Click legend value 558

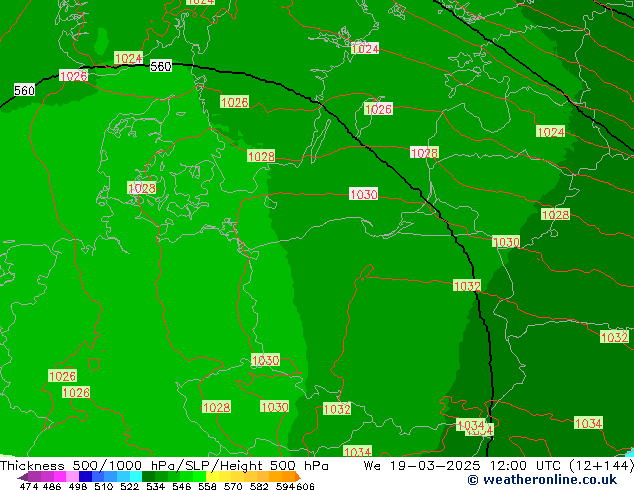207,486
